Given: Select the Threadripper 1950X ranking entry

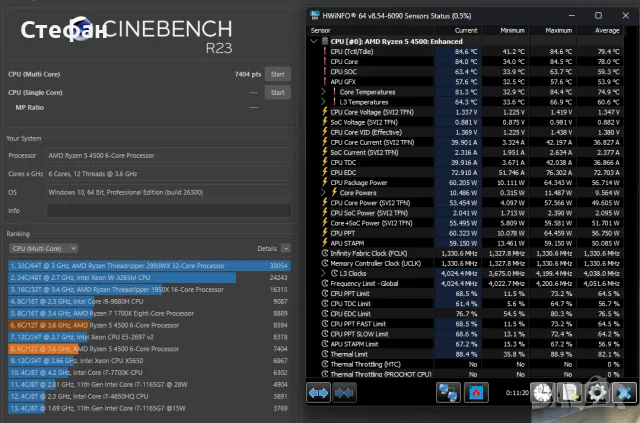Looking at the screenshot, I should (x=149, y=289).
